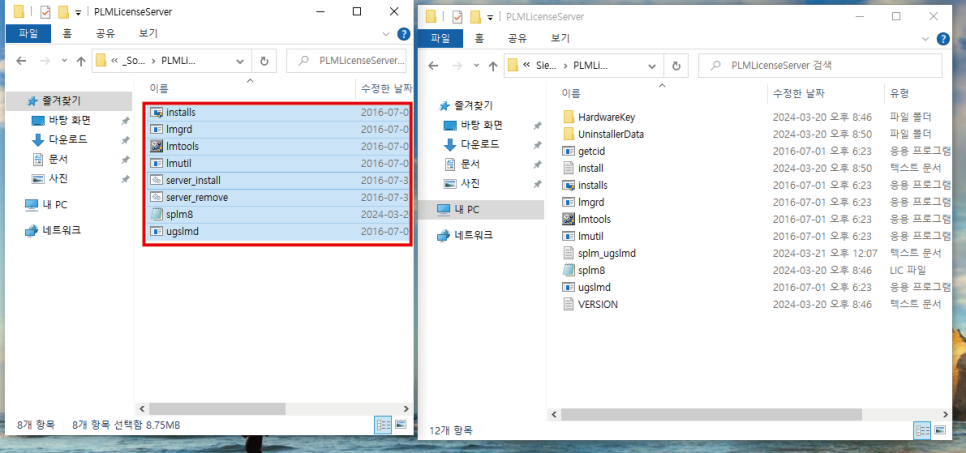Open quick access toolbar dropdown in left window

click(78, 12)
